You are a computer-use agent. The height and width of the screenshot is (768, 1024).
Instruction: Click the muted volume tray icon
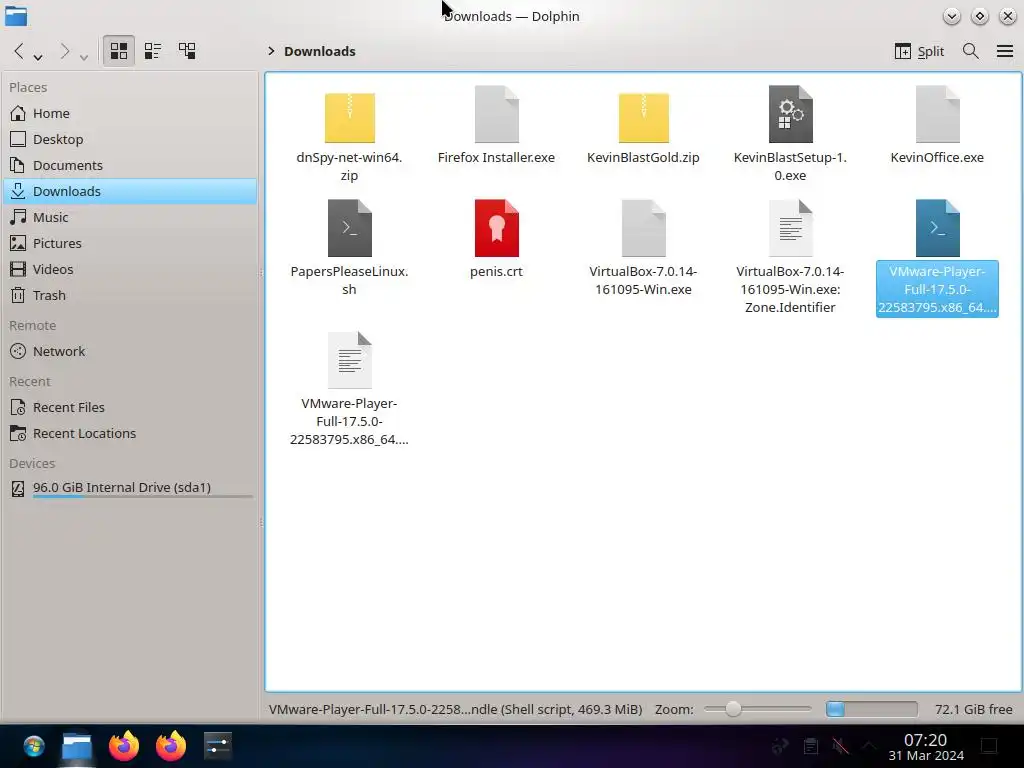click(840, 746)
